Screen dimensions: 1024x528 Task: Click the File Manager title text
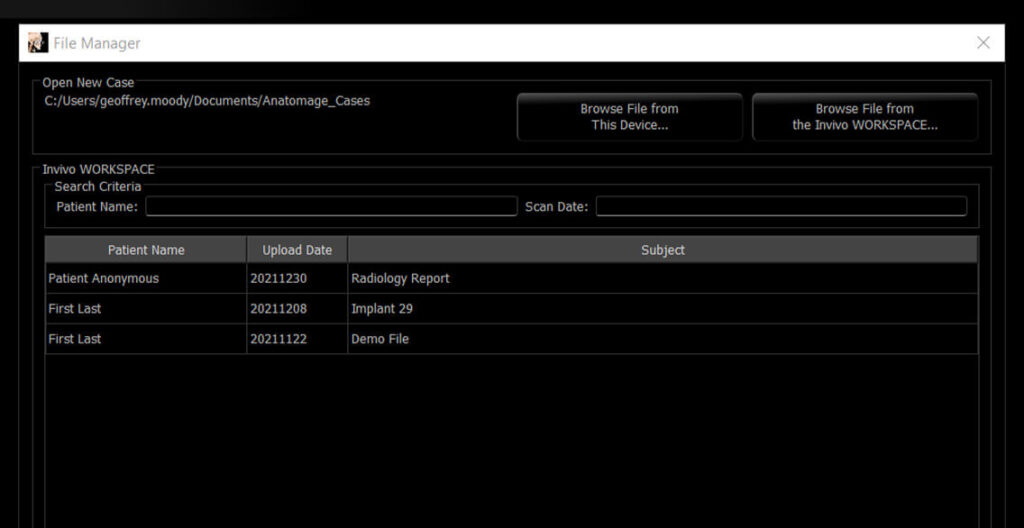pyautogui.click(x=97, y=43)
